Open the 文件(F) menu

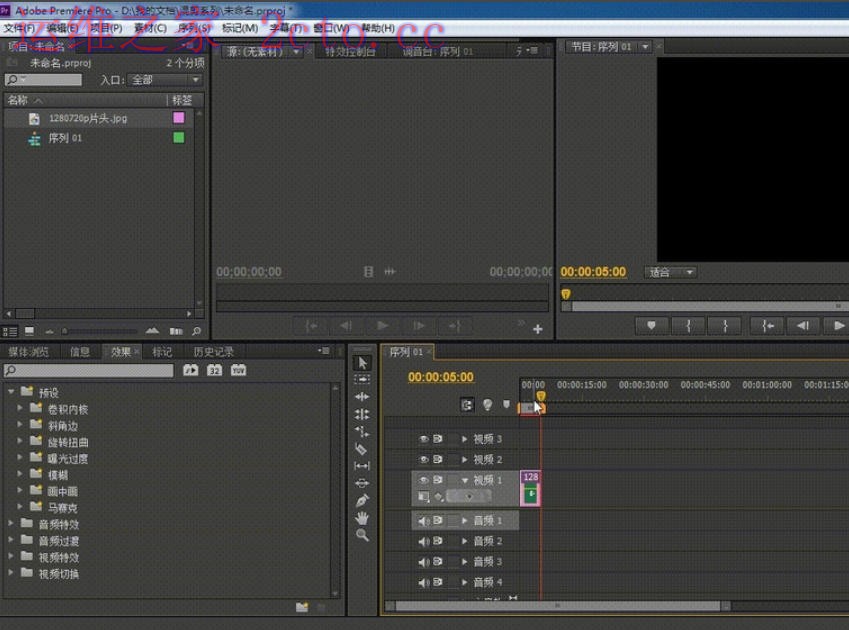coord(19,28)
